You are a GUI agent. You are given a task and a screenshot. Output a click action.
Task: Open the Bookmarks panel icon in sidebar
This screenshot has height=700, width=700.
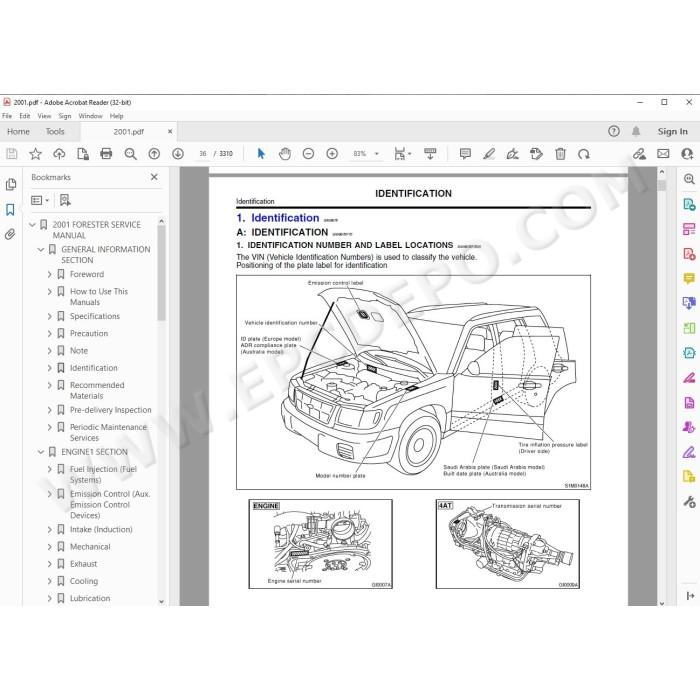pos(10,210)
